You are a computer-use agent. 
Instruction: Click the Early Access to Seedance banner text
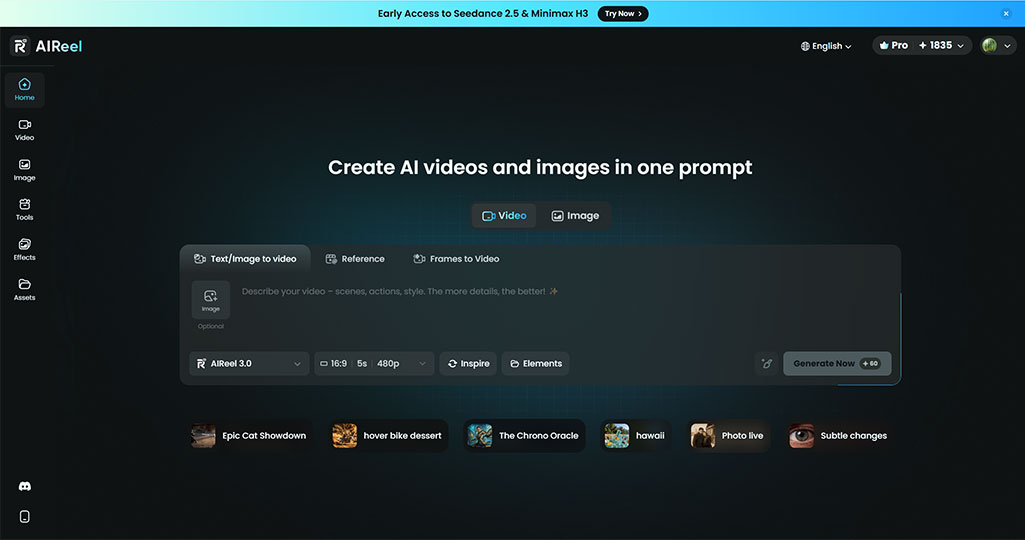coord(482,13)
